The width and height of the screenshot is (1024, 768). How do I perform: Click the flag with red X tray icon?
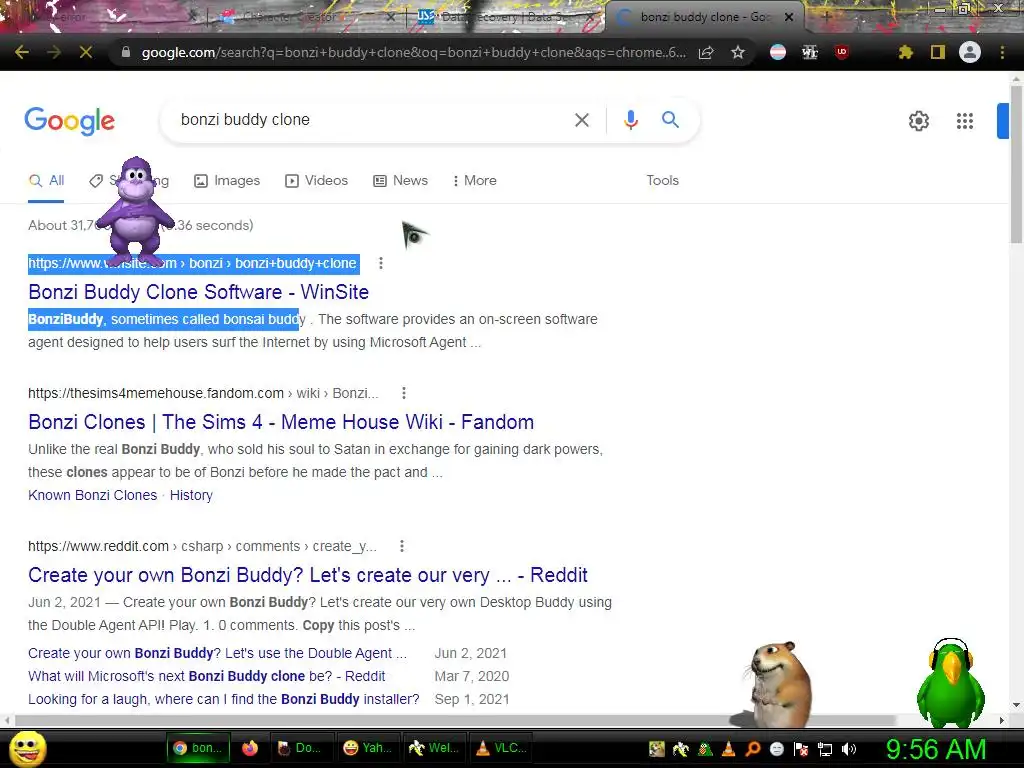(x=801, y=749)
